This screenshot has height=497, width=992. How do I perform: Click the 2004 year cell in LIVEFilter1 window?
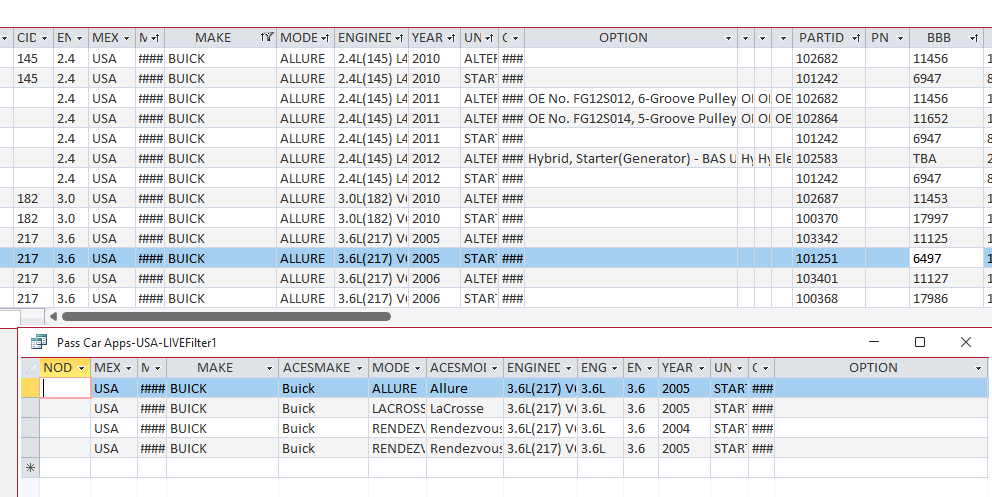pos(684,429)
